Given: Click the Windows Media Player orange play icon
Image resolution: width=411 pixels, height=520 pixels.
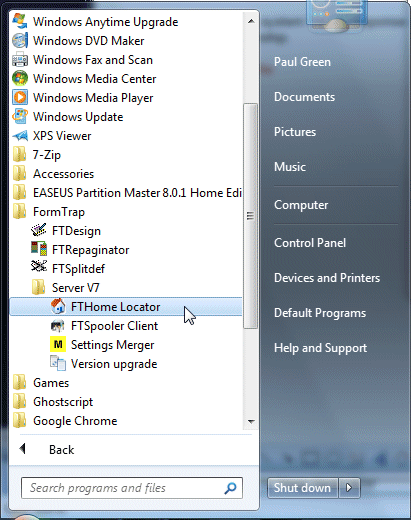Looking at the screenshot, I should coord(20,98).
